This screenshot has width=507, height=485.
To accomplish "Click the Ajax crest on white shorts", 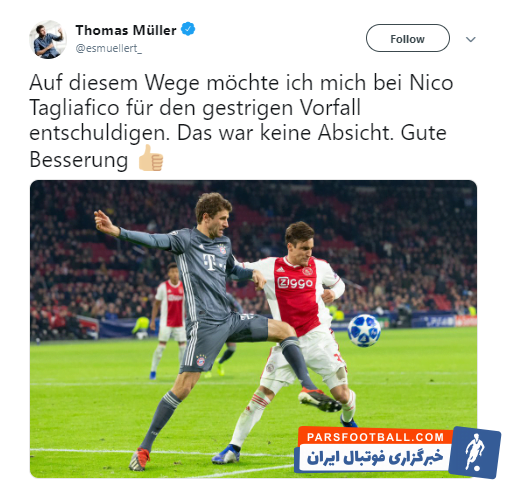I will 270,368.
